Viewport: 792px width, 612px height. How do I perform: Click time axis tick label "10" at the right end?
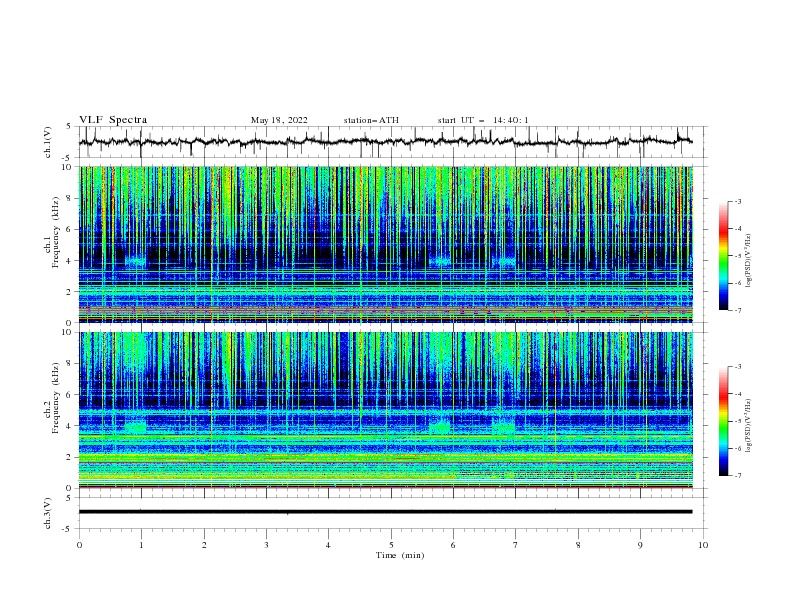703,545
